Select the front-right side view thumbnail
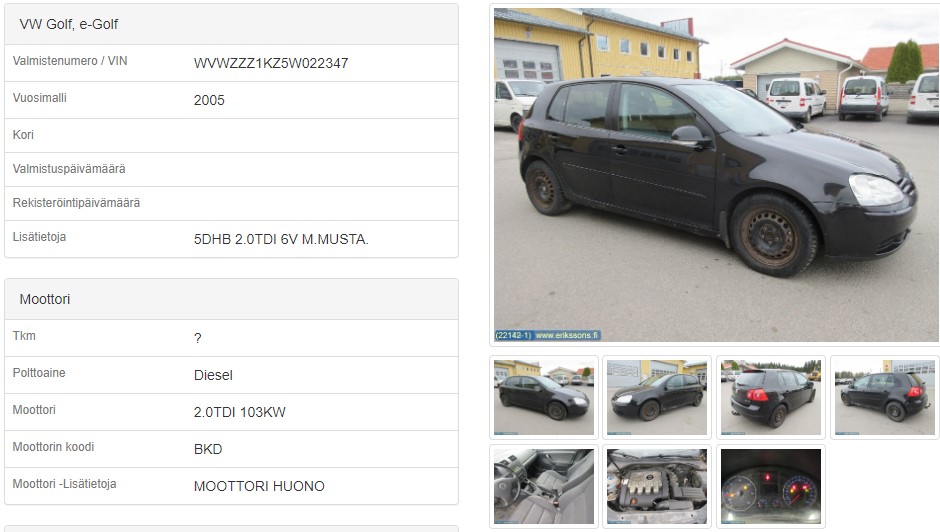The height and width of the screenshot is (532, 940). [x=544, y=397]
